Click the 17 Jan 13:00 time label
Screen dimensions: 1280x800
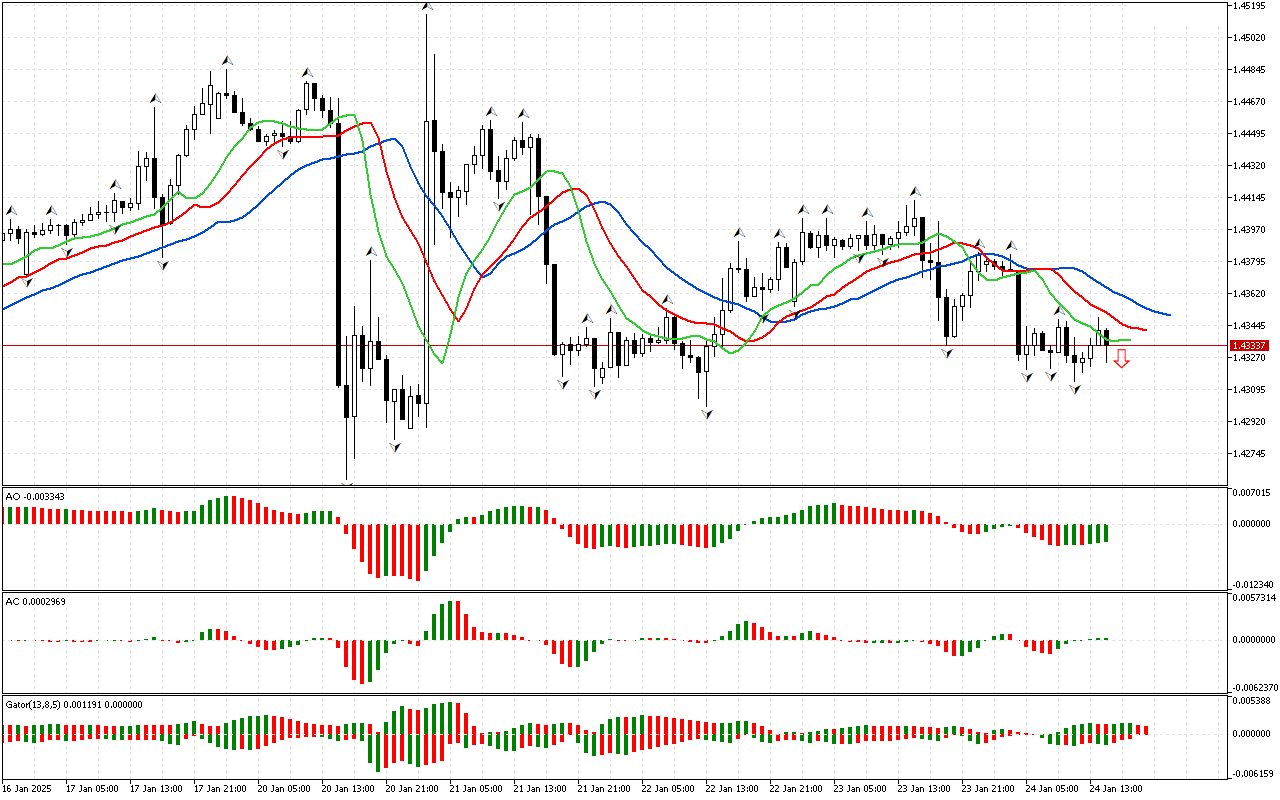coord(157,788)
